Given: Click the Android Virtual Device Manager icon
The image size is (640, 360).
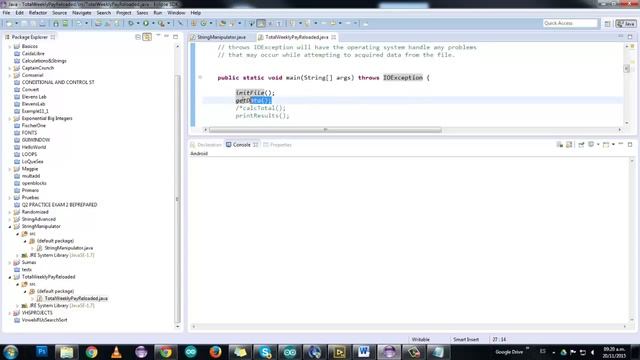Looking at the screenshot, I should click(65, 23).
